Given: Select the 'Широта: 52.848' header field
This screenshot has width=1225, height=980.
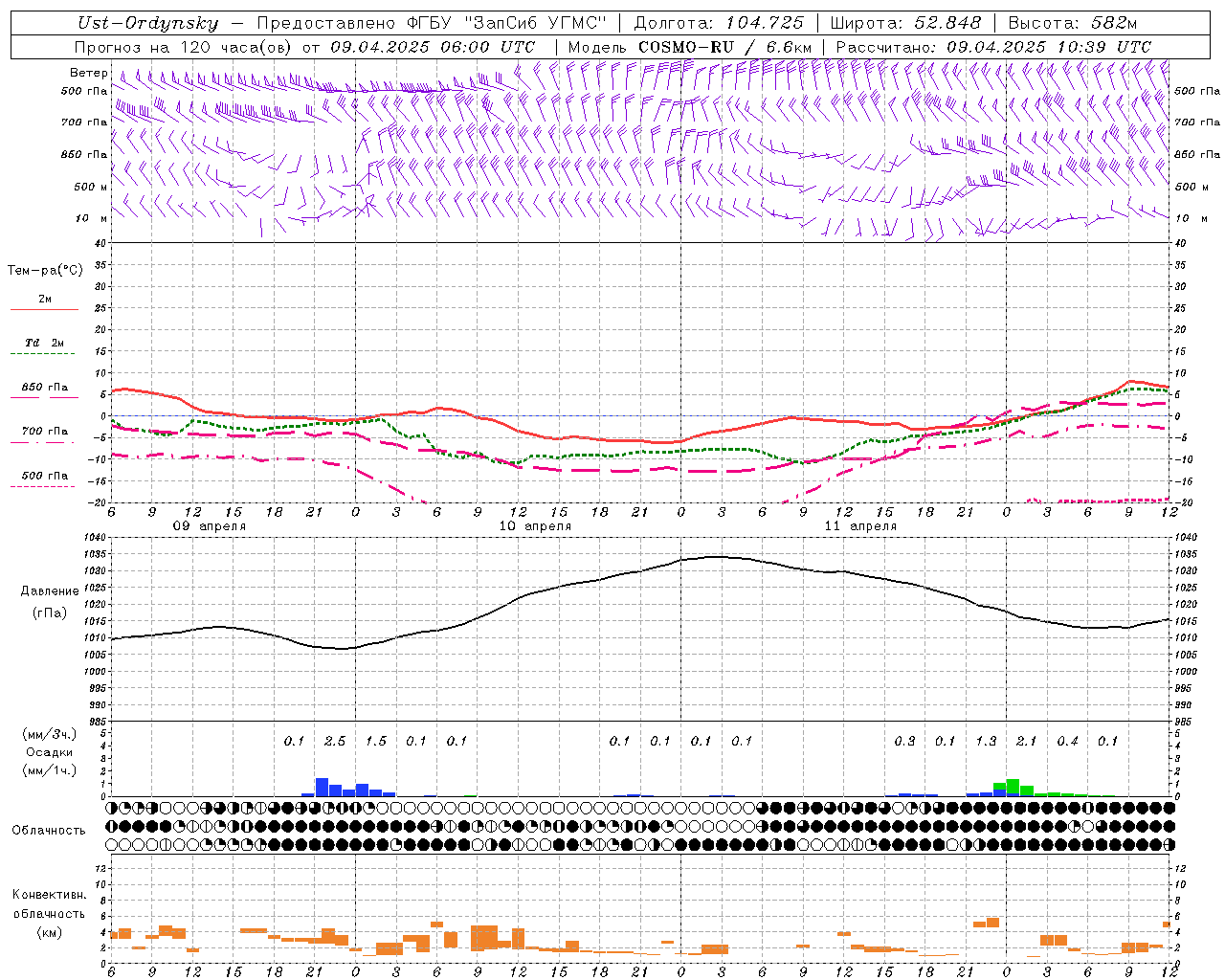Looking at the screenshot, I should pyautogui.click(x=905, y=23).
